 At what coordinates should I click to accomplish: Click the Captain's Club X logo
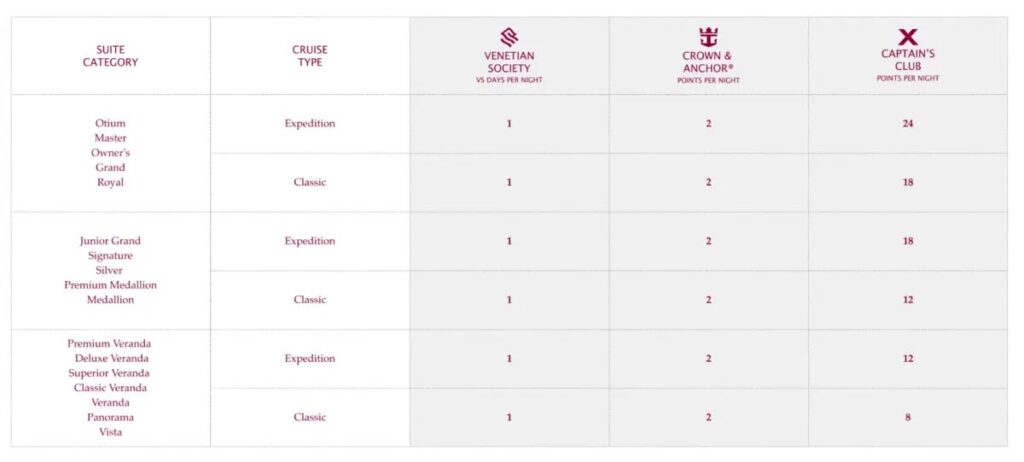coord(908,37)
